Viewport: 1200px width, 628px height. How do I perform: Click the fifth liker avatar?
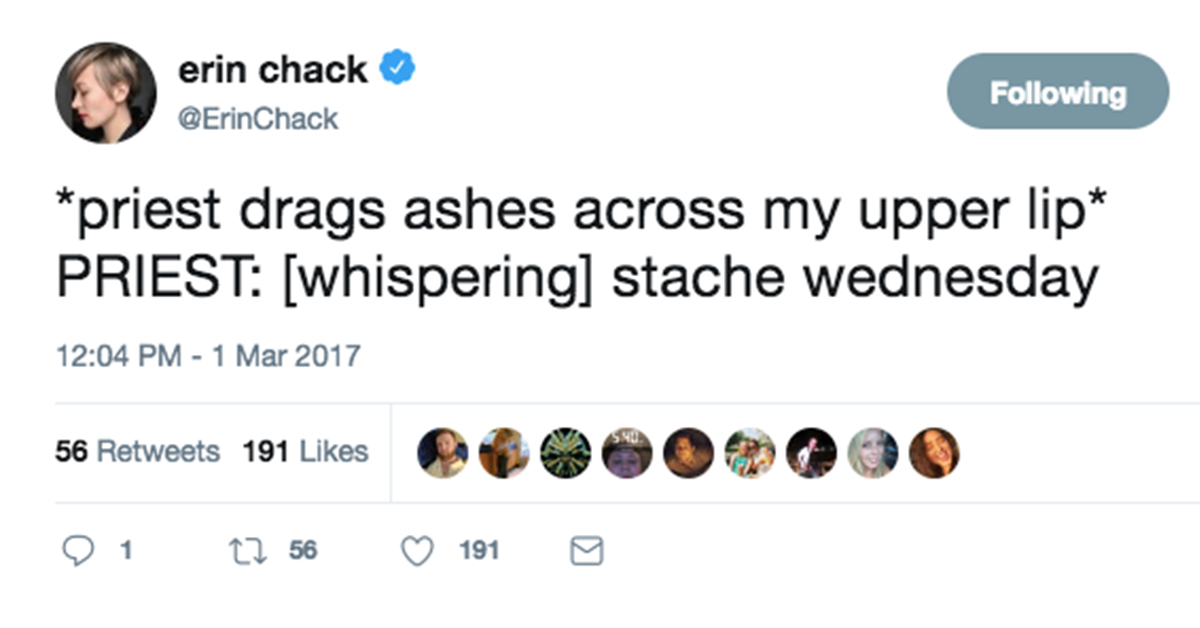click(x=688, y=453)
